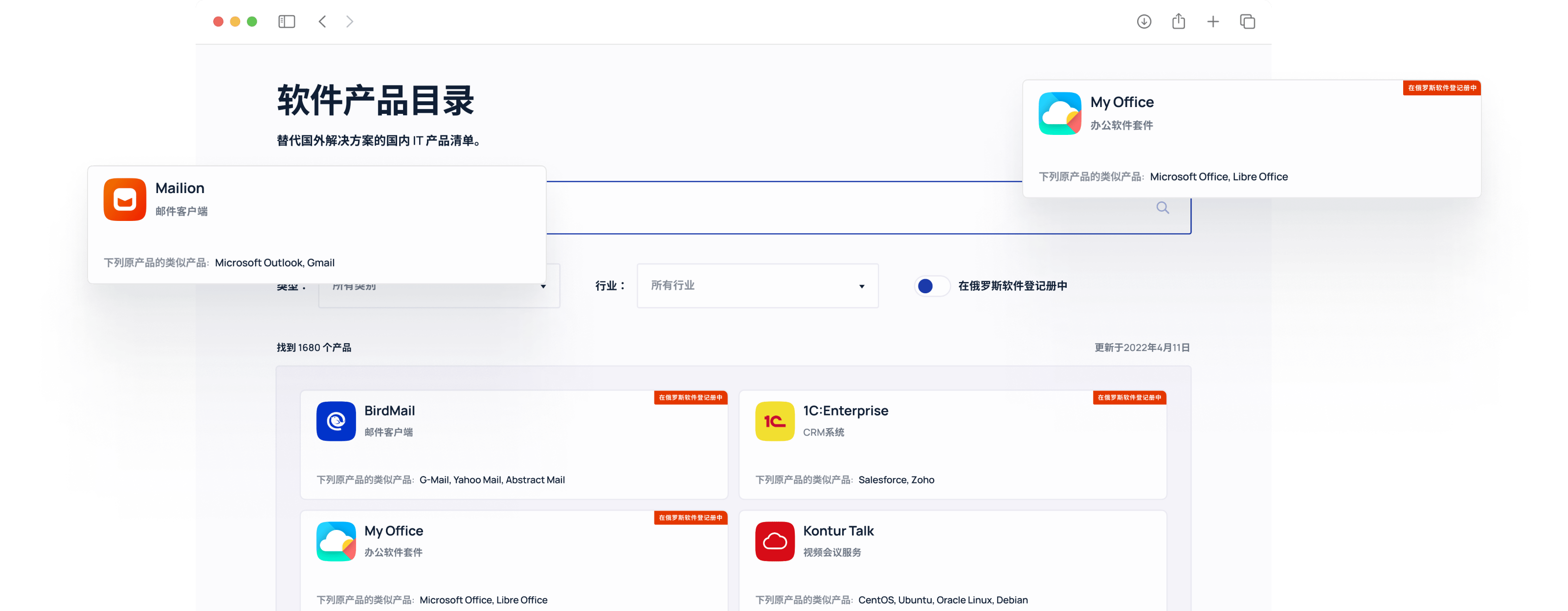Open My Office title in product list
The height and width of the screenshot is (611, 1568).
tap(393, 531)
